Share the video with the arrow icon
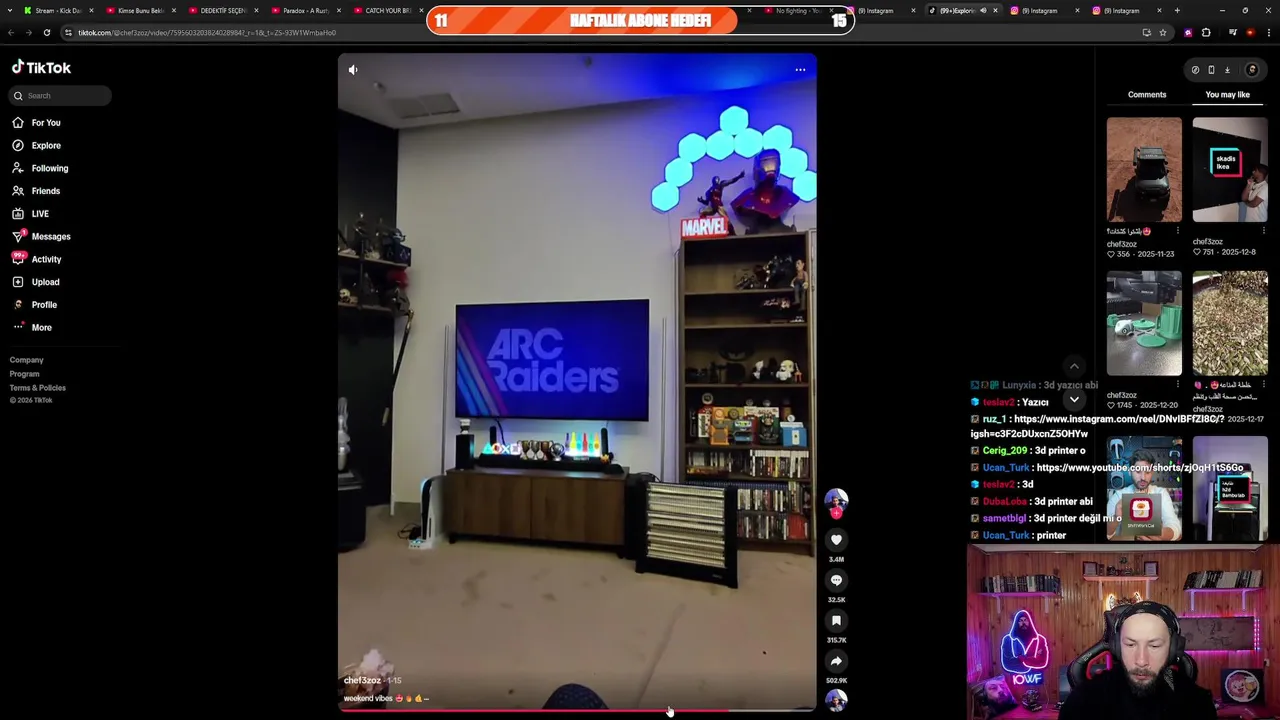This screenshot has height=720, width=1280. (836, 661)
